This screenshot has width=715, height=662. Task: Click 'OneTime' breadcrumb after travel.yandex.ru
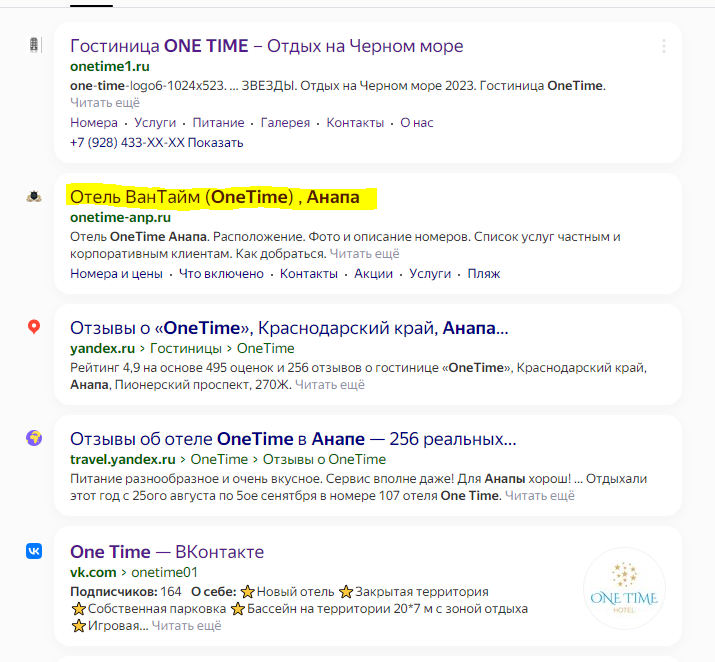pos(219,459)
